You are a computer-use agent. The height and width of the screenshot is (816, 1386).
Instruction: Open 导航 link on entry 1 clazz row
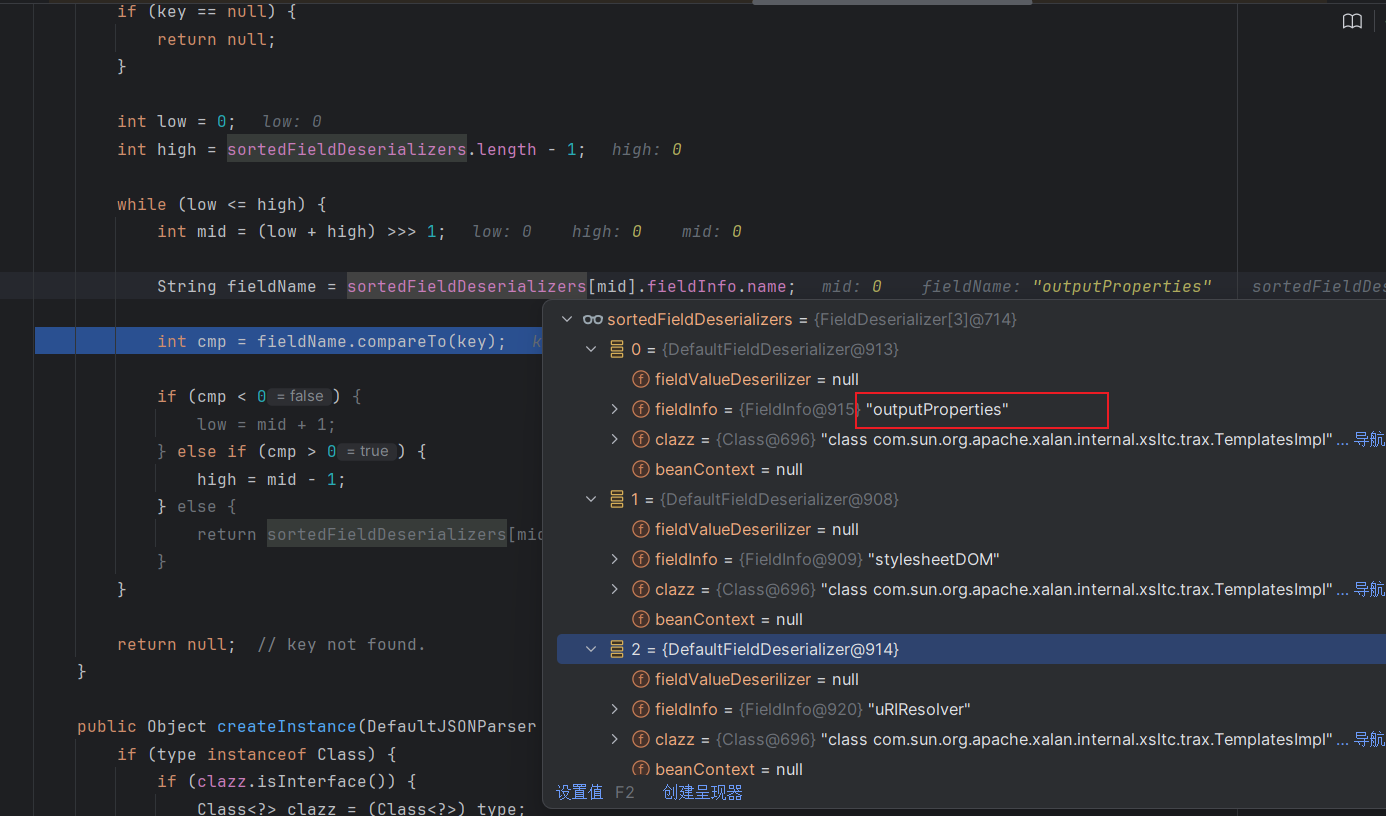[x=1369, y=589]
